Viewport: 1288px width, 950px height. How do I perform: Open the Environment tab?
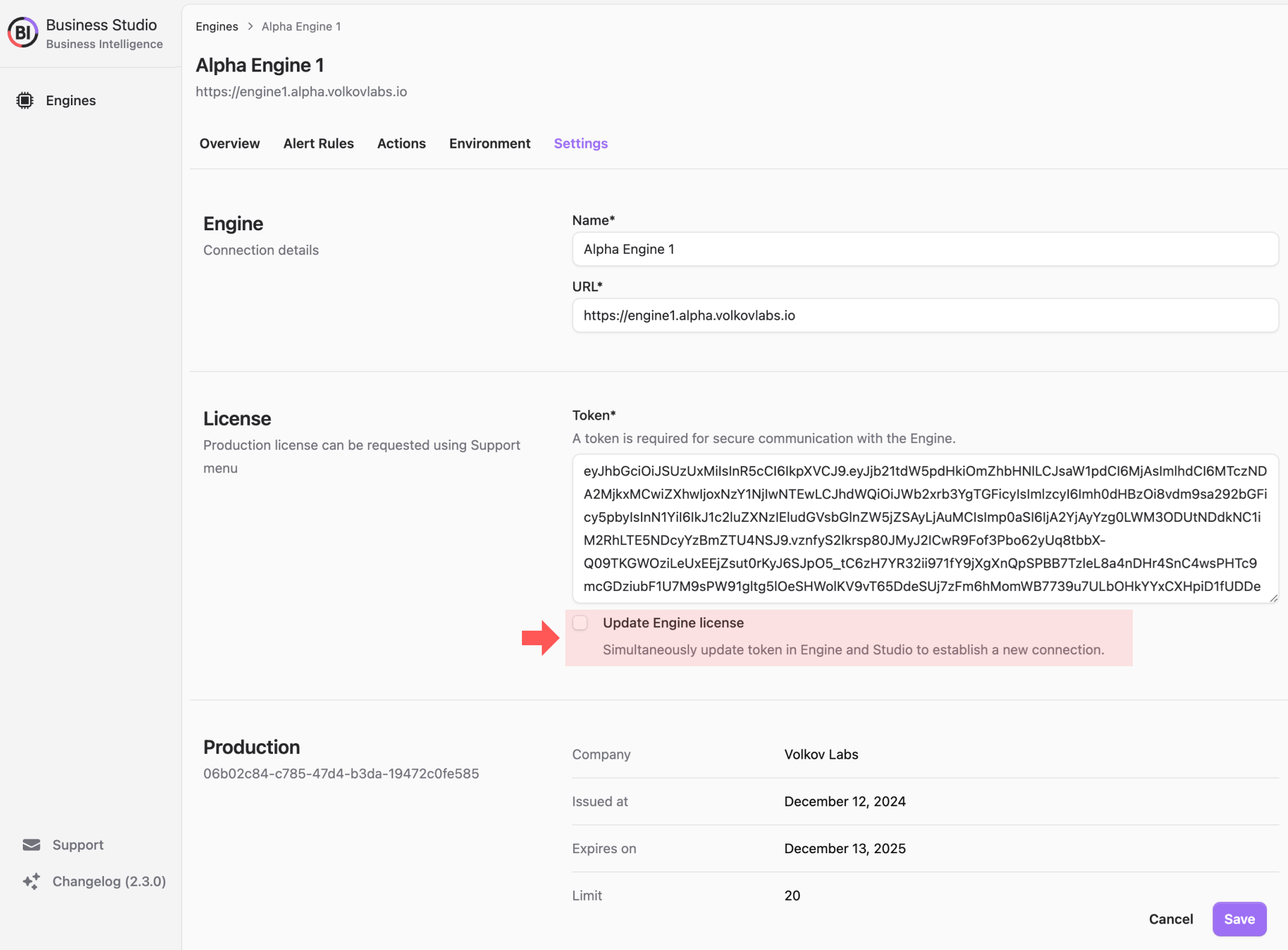click(490, 143)
